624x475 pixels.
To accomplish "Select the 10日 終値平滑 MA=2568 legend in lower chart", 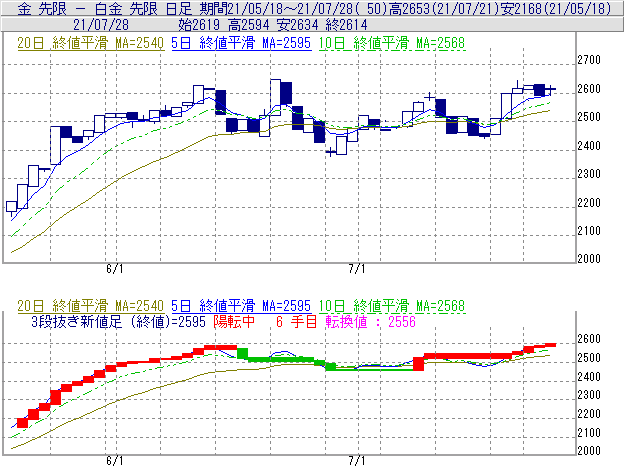I will coord(392,306).
